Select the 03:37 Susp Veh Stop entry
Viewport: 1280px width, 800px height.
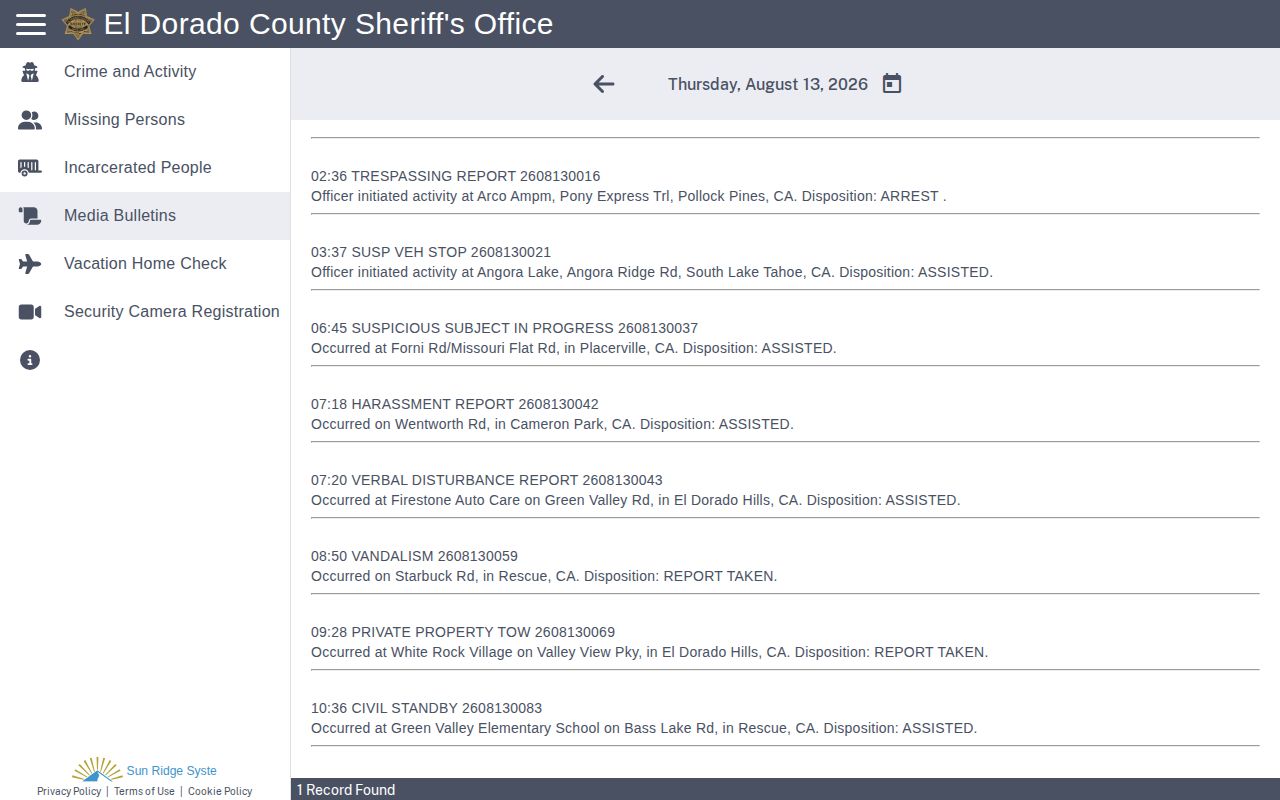[431, 252]
